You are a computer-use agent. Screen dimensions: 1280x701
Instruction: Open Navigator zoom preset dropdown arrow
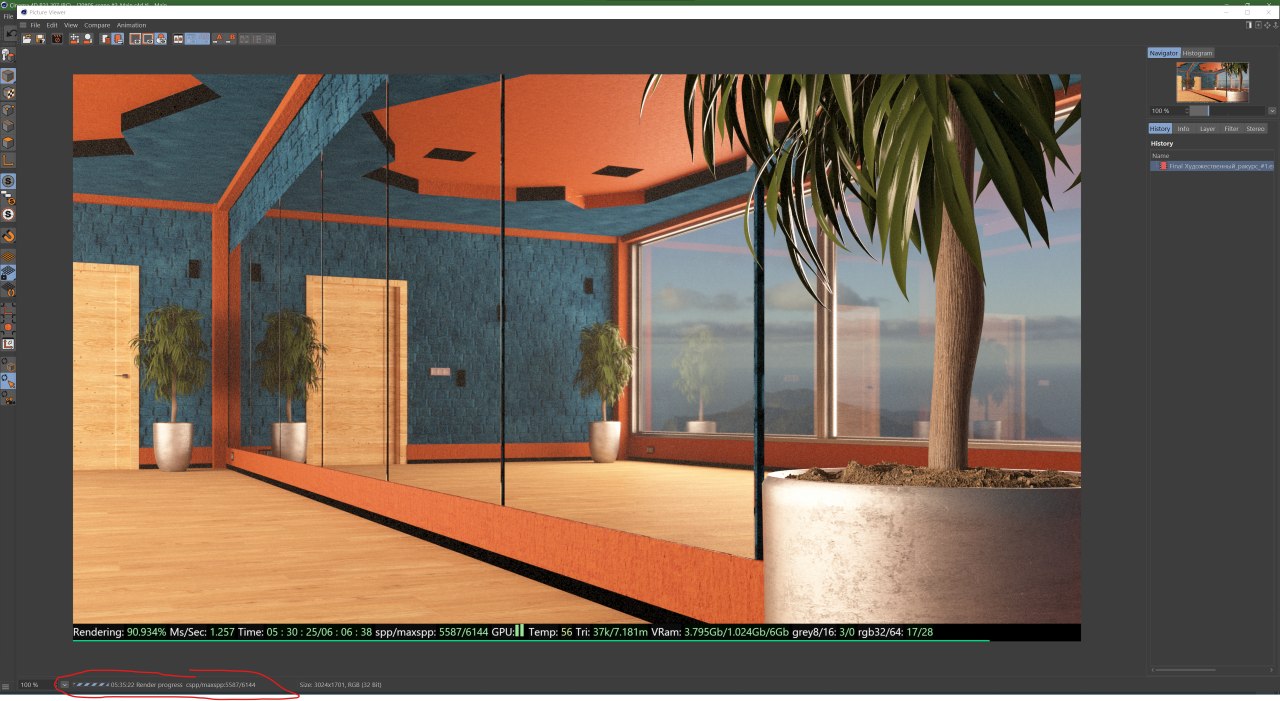pos(1272,111)
